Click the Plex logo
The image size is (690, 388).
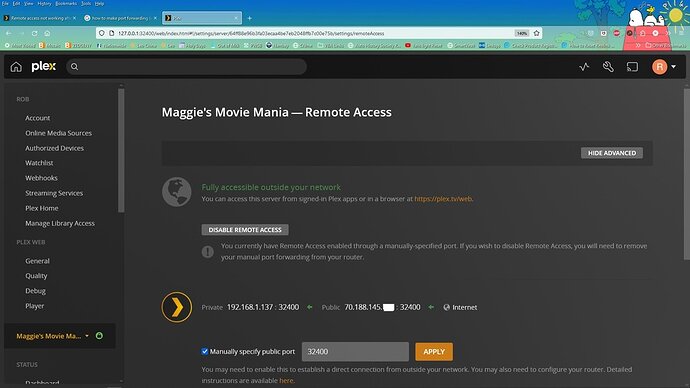[44, 66]
